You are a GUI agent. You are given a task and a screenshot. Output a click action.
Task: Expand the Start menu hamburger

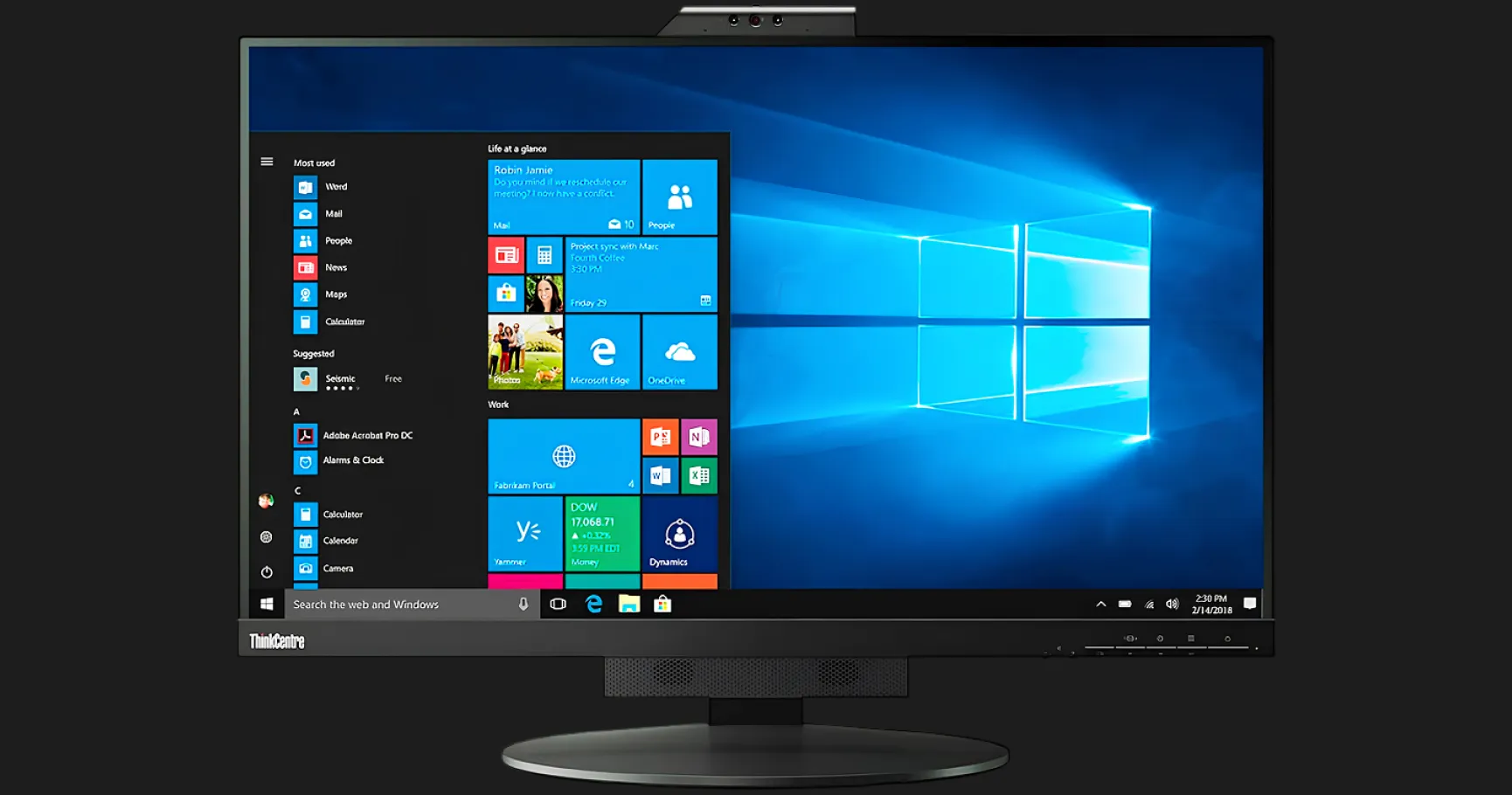click(x=267, y=162)
